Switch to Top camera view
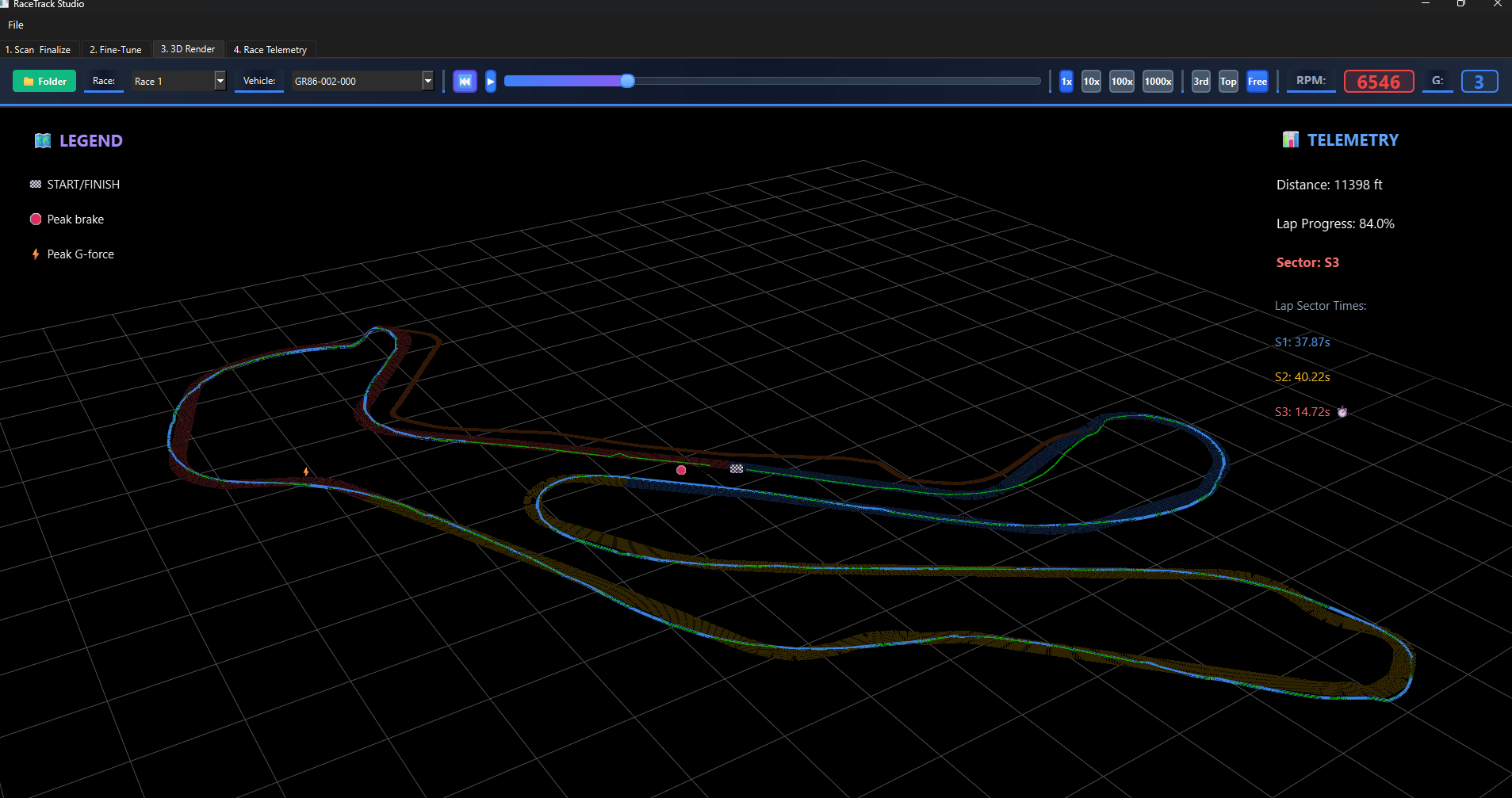This screenshot has height=798, width=1512. pos(1228,81)
